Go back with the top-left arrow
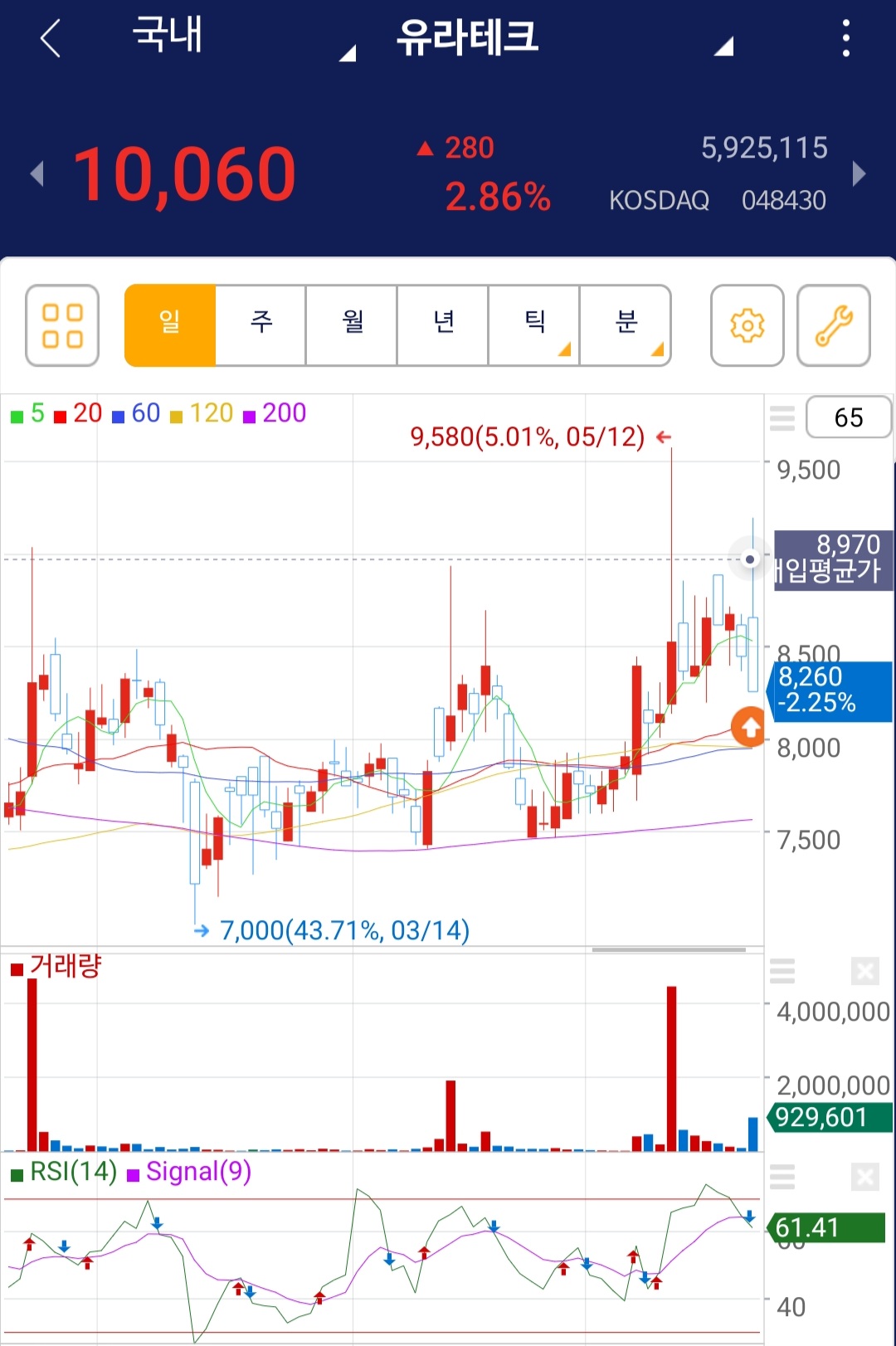 click(x=51, y=38)
